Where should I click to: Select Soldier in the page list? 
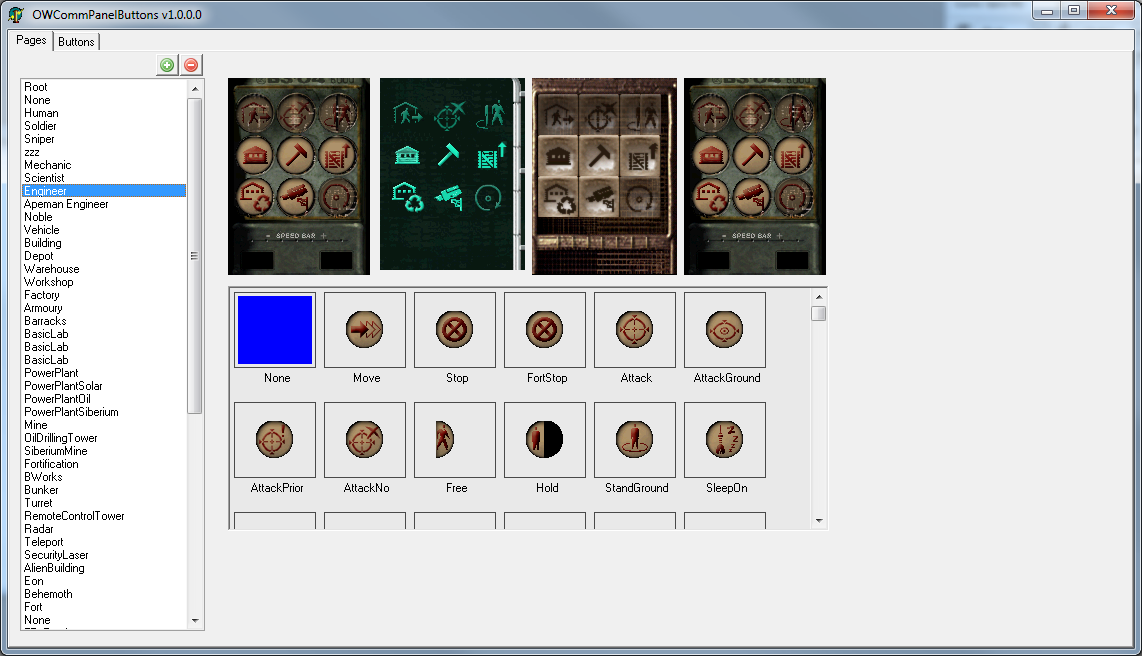104,126
